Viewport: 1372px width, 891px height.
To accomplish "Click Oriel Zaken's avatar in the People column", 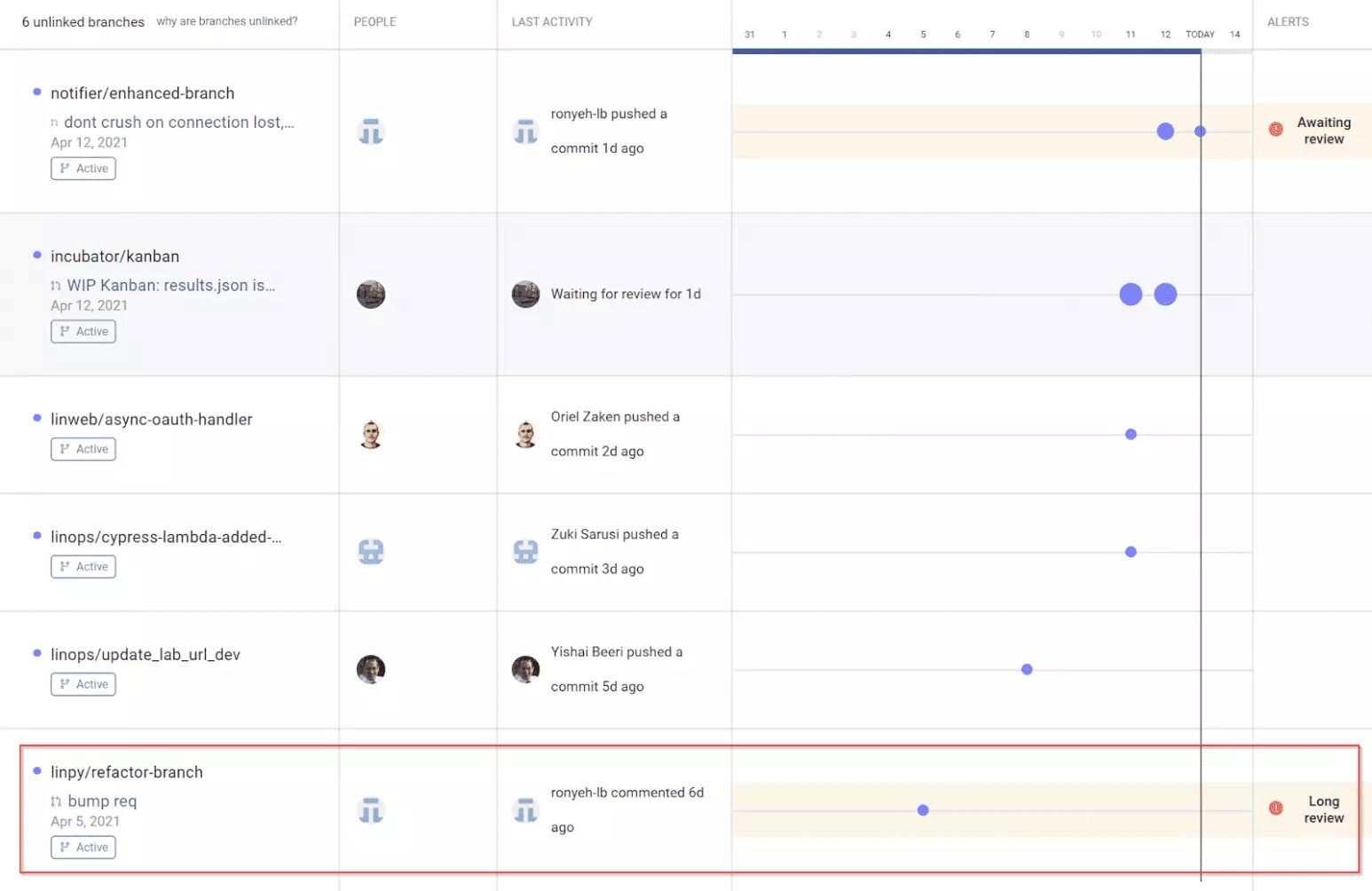I will coord(371,433).
